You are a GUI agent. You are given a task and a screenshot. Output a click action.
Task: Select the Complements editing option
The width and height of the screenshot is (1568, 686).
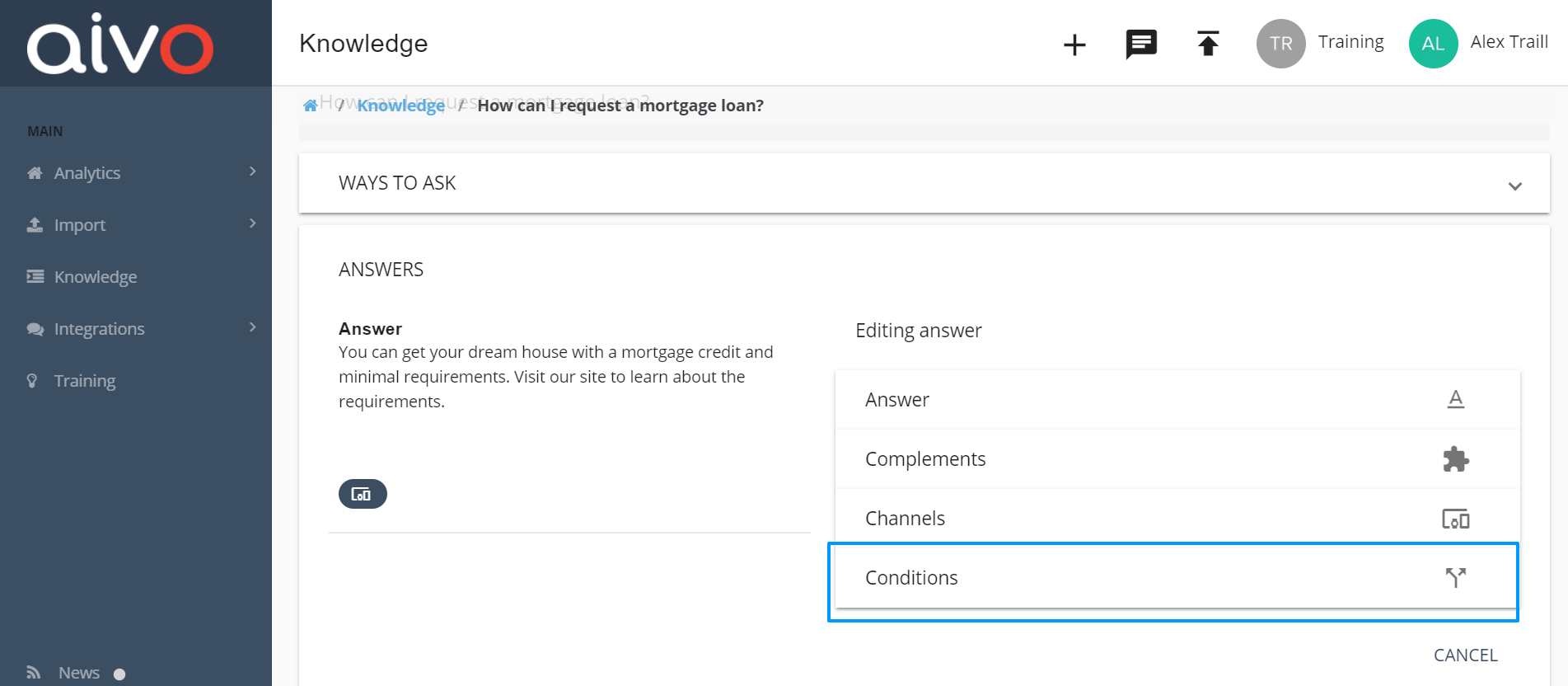point(1177,459)
